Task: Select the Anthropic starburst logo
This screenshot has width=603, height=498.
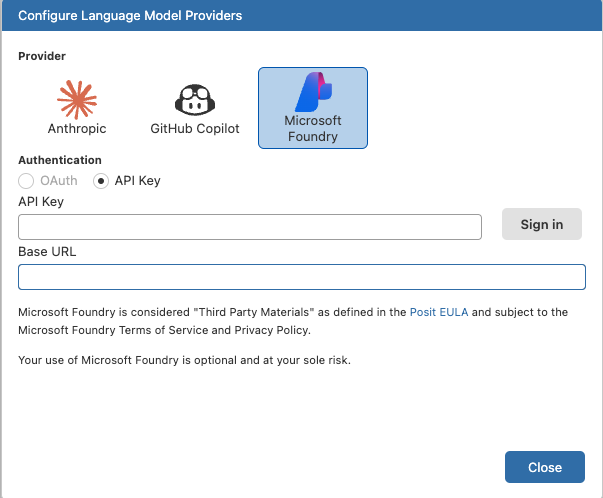Action: pos(77,98)
